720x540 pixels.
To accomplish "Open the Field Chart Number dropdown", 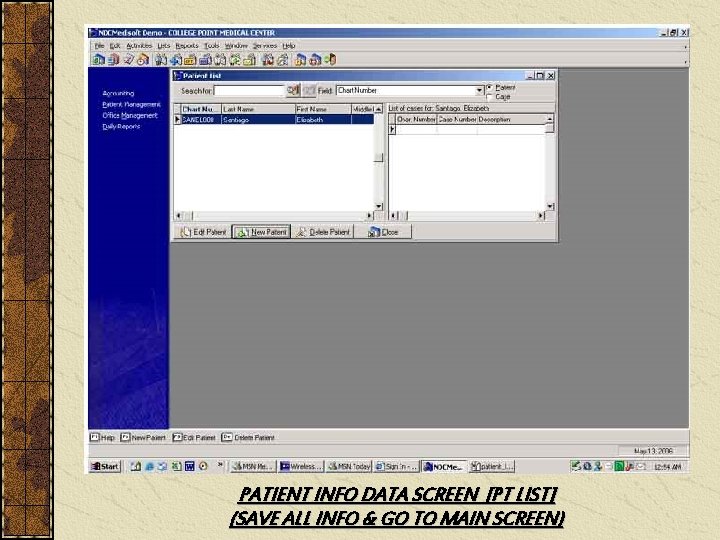I will 479,90.
